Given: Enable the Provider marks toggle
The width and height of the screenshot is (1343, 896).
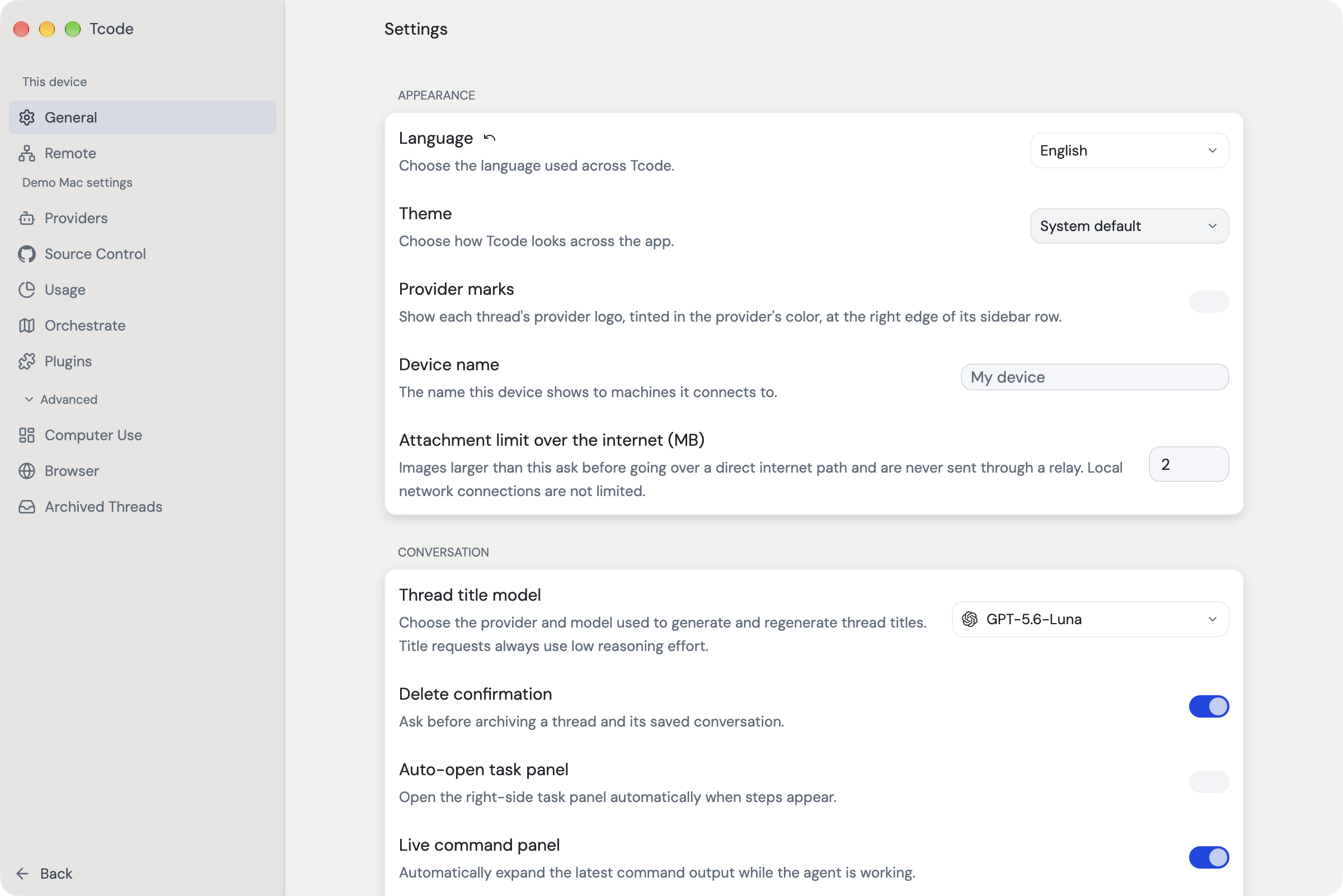Looking at the screenshot, I should pyautogui.click(x=1209, y=301).
